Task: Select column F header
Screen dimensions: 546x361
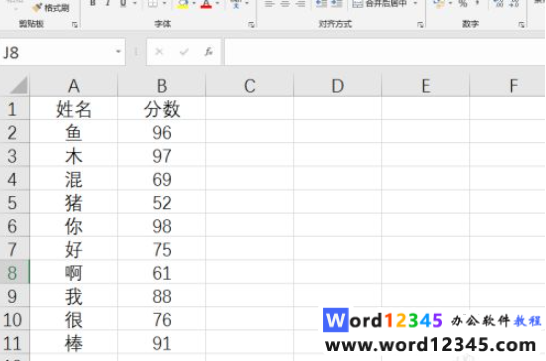Action: 508,86
